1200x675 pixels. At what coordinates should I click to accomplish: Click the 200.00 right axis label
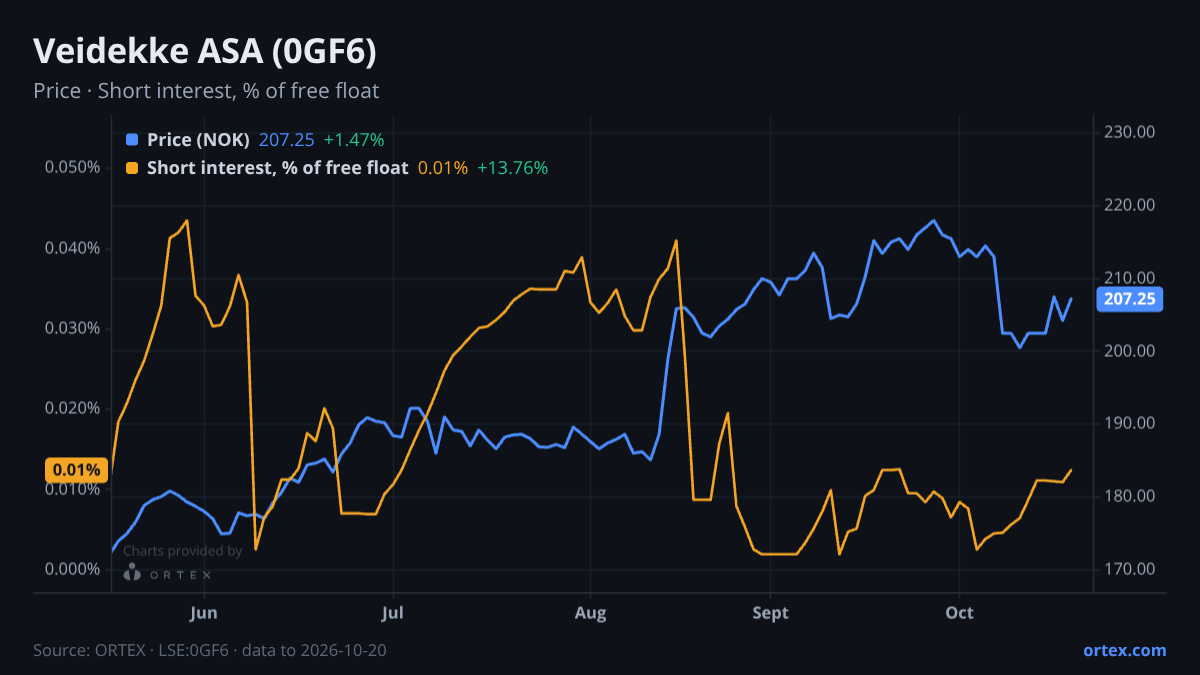(1131, 351)
